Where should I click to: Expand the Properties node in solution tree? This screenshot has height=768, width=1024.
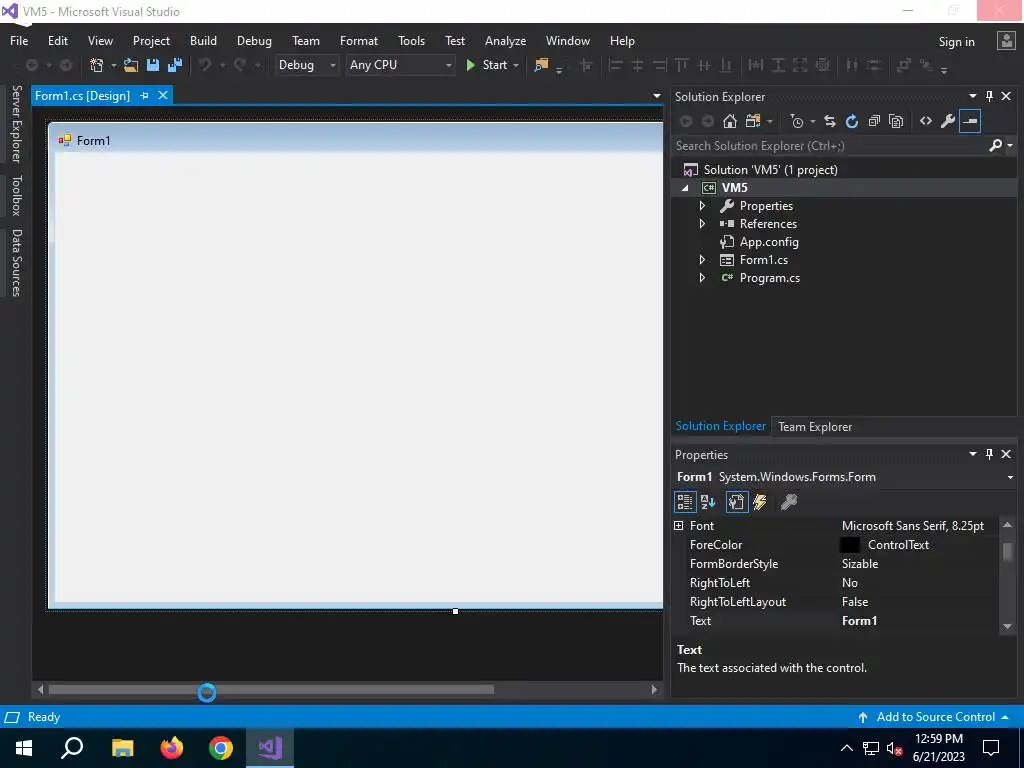click(702, 206)
